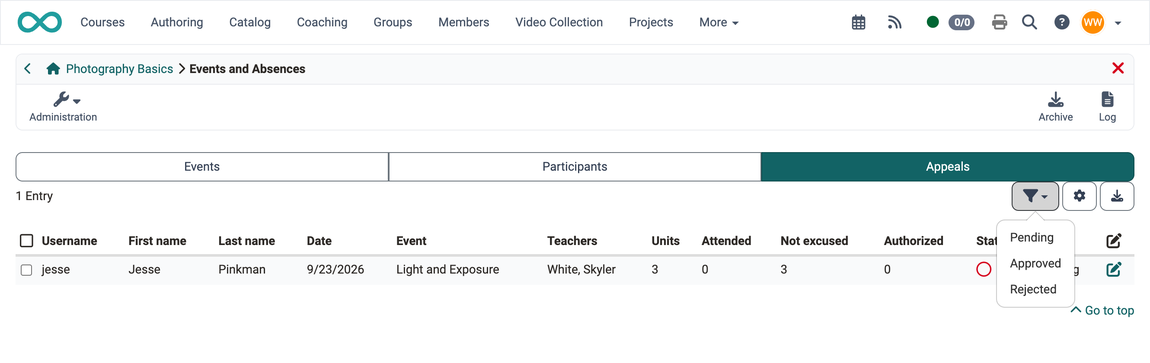Screen dimensions: 1150x363
Task: Click the '9/23/2026' date cell
Action: click(335, 270)
